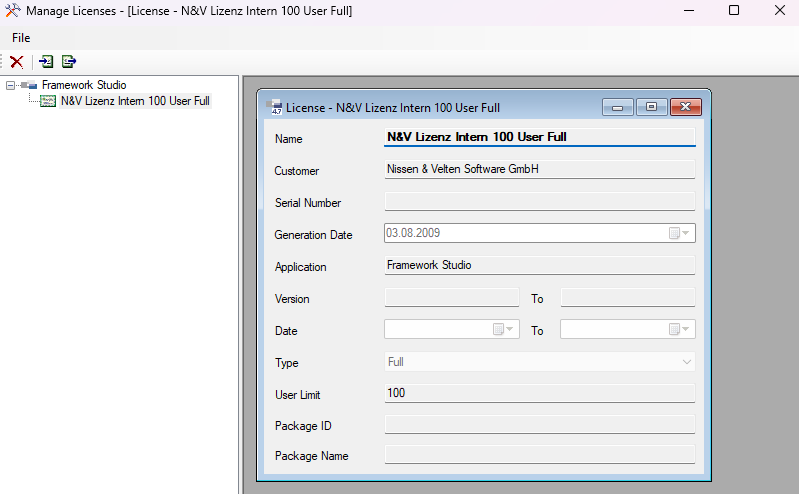Click the User Limit label
Viewport: 799px width, 494px height.
(x=298, y=395)
